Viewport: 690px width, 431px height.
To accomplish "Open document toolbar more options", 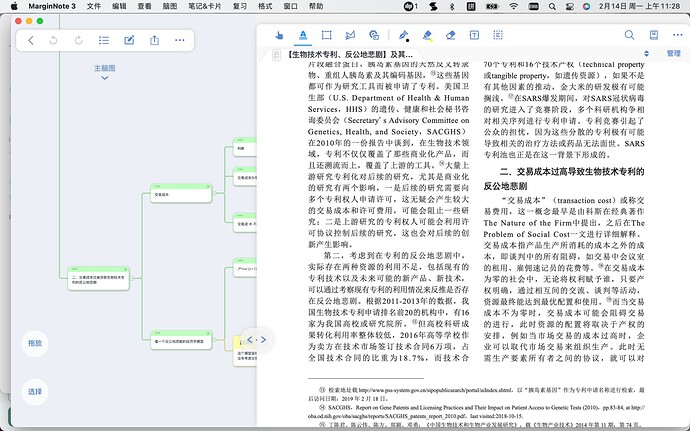I will (x=678, y=35).
